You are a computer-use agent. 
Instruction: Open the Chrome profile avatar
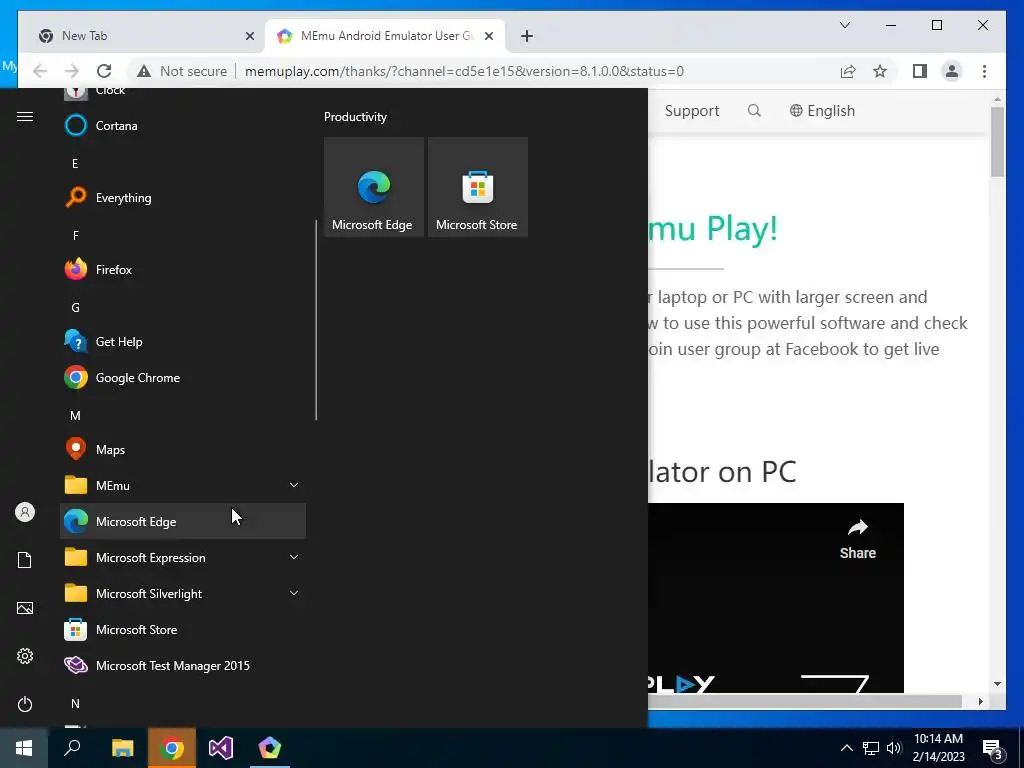pyautogui.click(x=952, y=71)
